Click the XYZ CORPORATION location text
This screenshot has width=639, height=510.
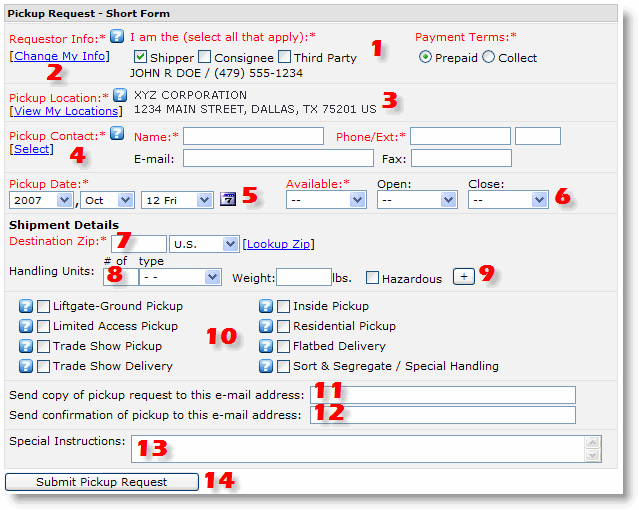point(190,95)
